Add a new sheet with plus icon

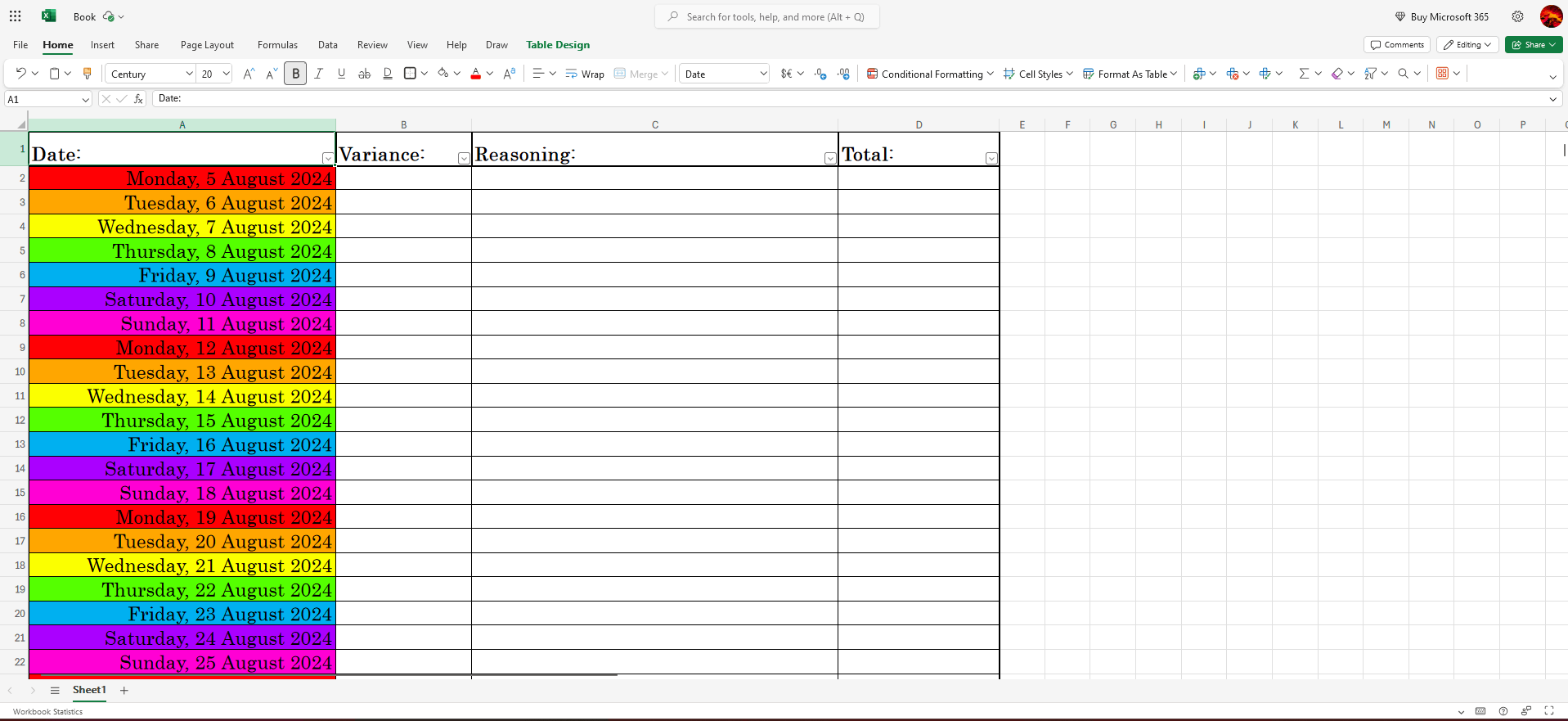click(124, 691)
